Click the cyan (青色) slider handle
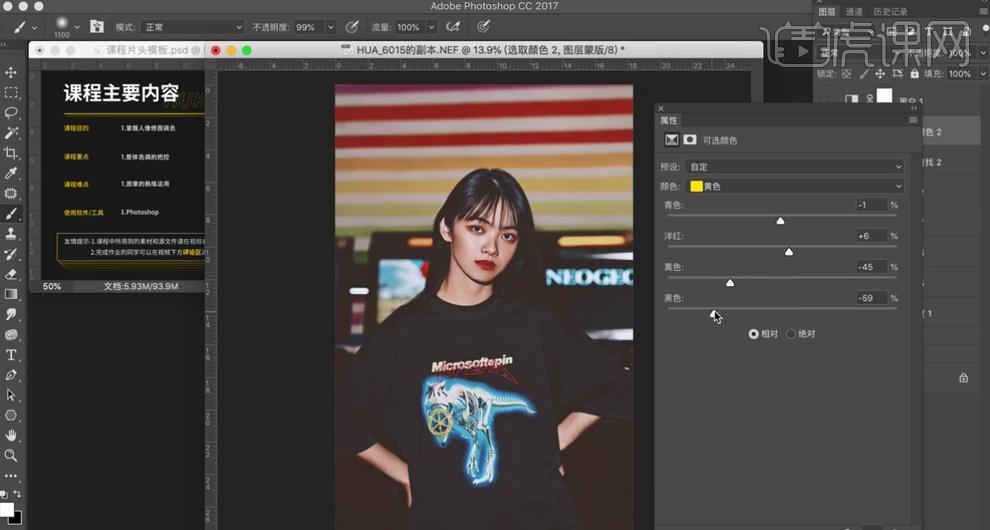 (780, 220)
